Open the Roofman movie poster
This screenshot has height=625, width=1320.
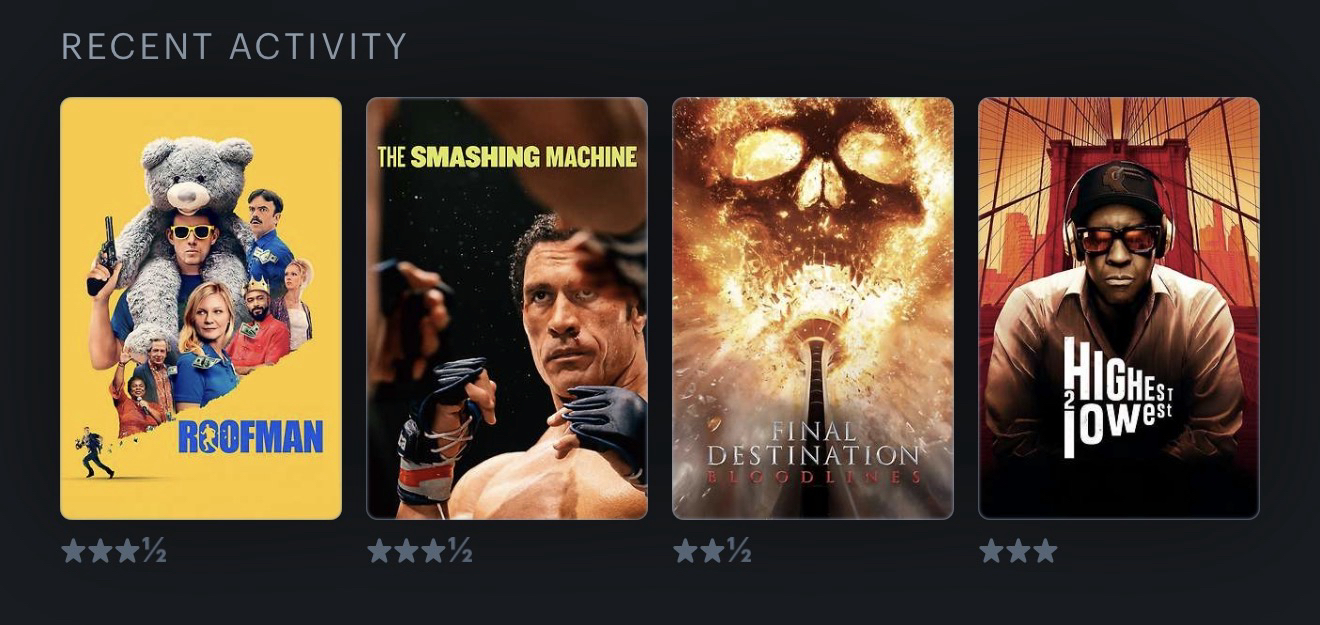pos(201,308)
